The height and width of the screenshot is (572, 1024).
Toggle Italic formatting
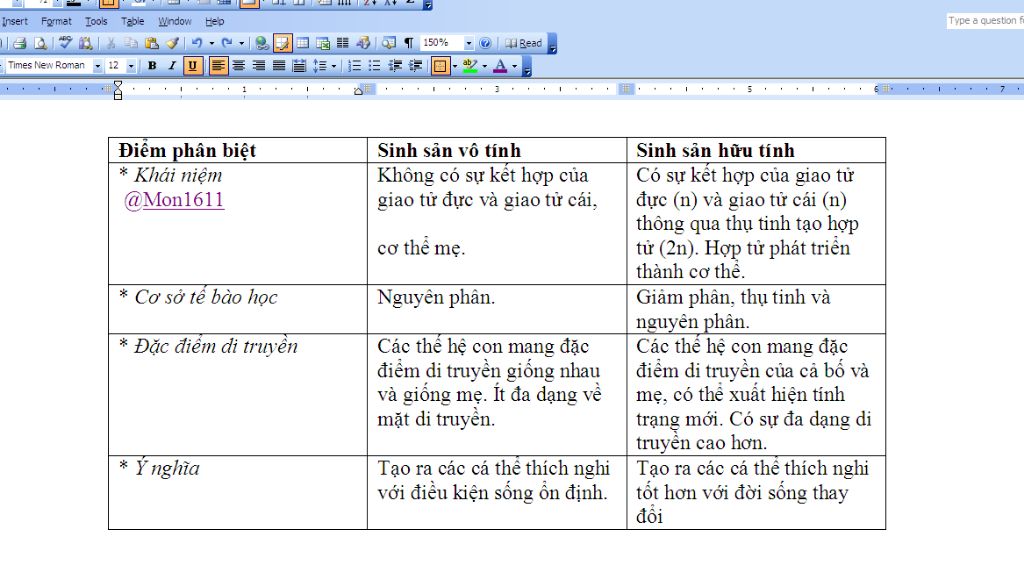tap(172, 65)
